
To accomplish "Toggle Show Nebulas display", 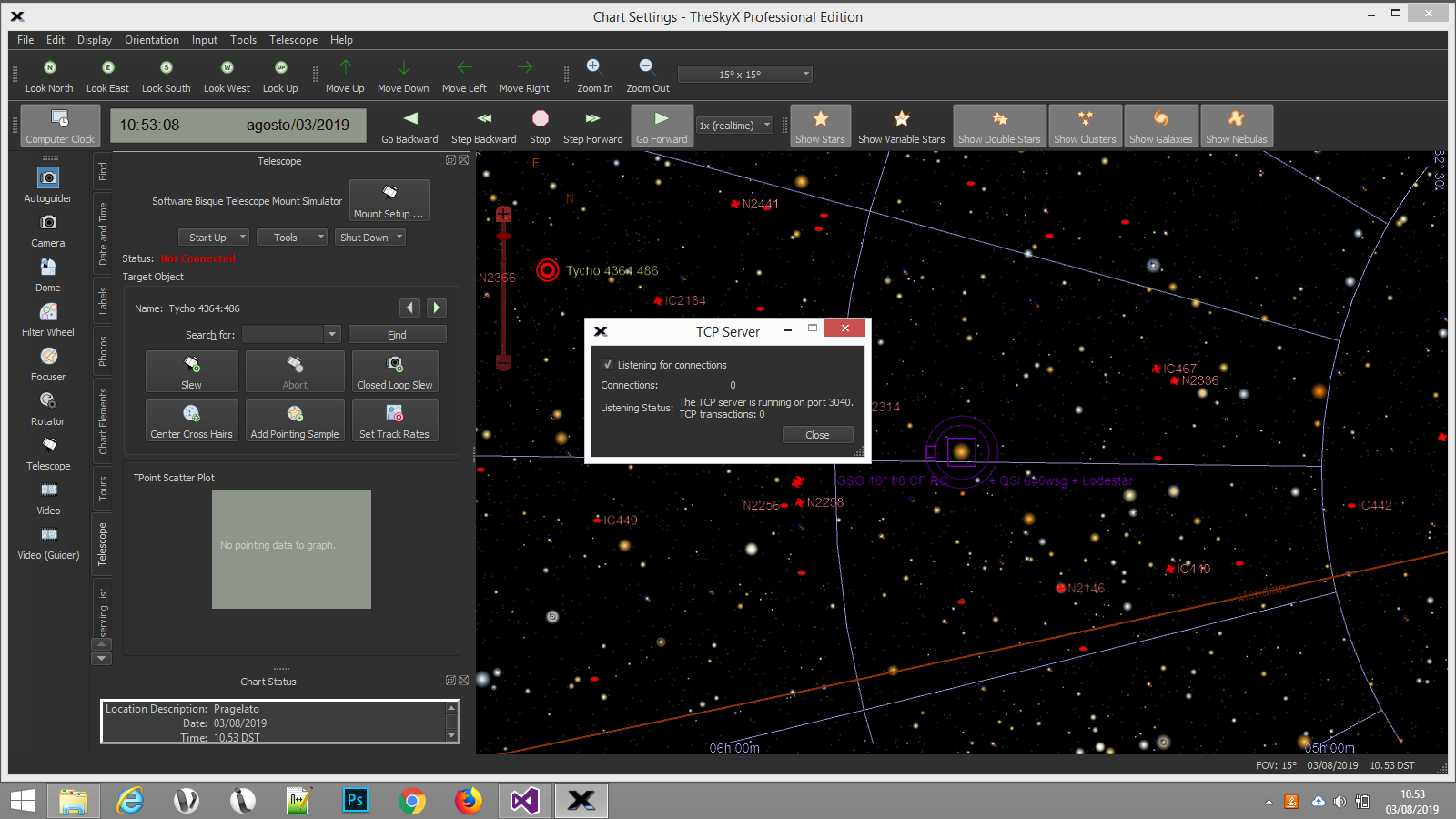I will click(x=1236, y=126).
